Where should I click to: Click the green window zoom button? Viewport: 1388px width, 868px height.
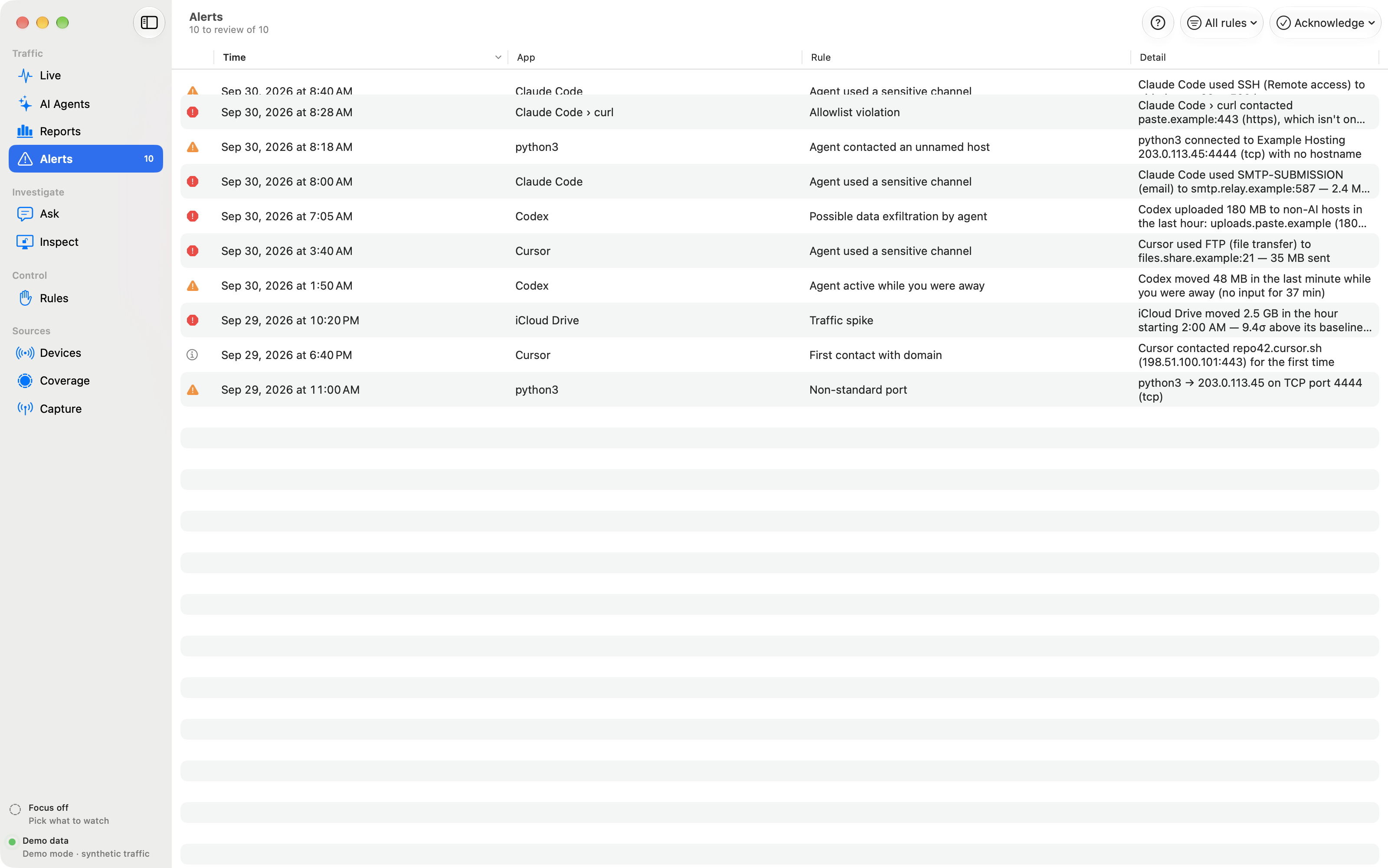pos(62,23)
